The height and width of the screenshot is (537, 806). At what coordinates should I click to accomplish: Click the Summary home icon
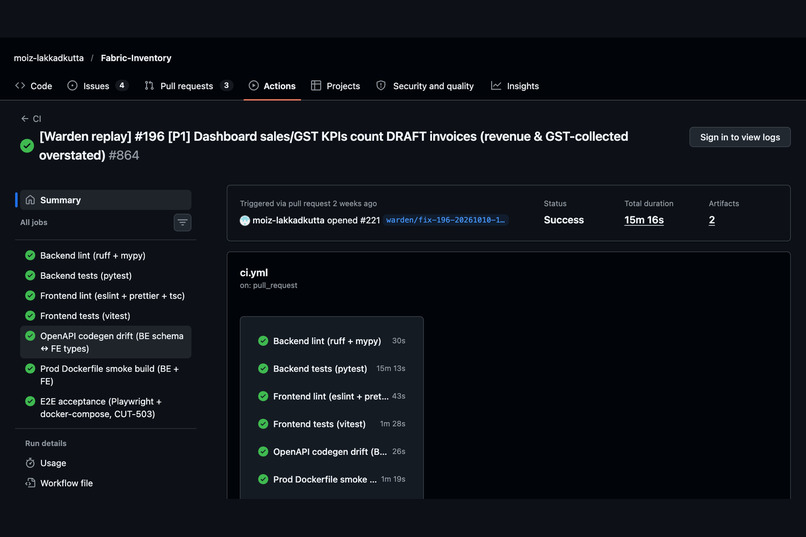[30, 200]
